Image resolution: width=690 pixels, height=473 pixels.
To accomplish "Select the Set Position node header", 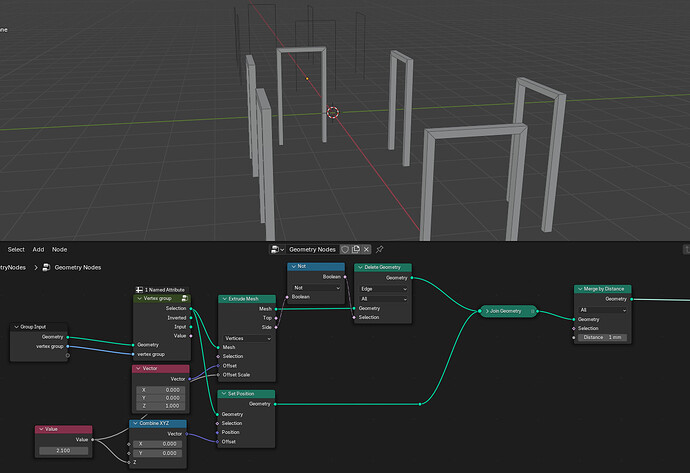I will point(246,394).
